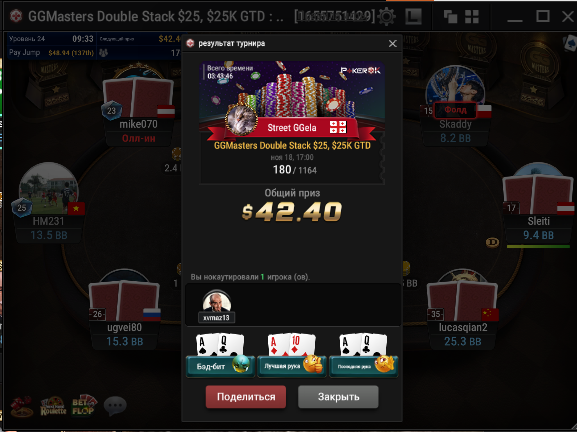
Task: Click the players count icon under Pay Jump
Action: tap(103, 53)
